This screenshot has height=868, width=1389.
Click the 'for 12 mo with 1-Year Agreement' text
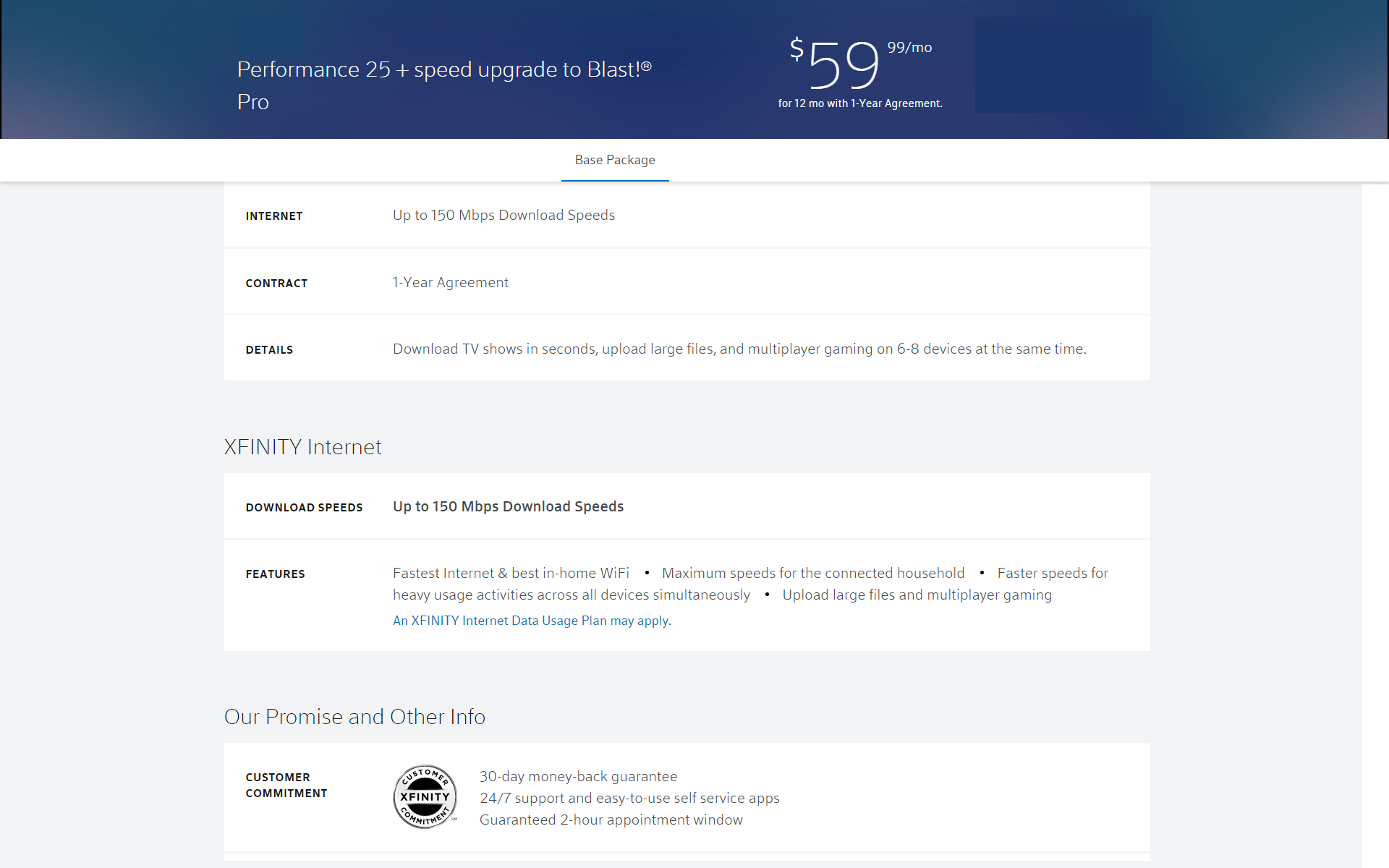(x=860, y=103)
